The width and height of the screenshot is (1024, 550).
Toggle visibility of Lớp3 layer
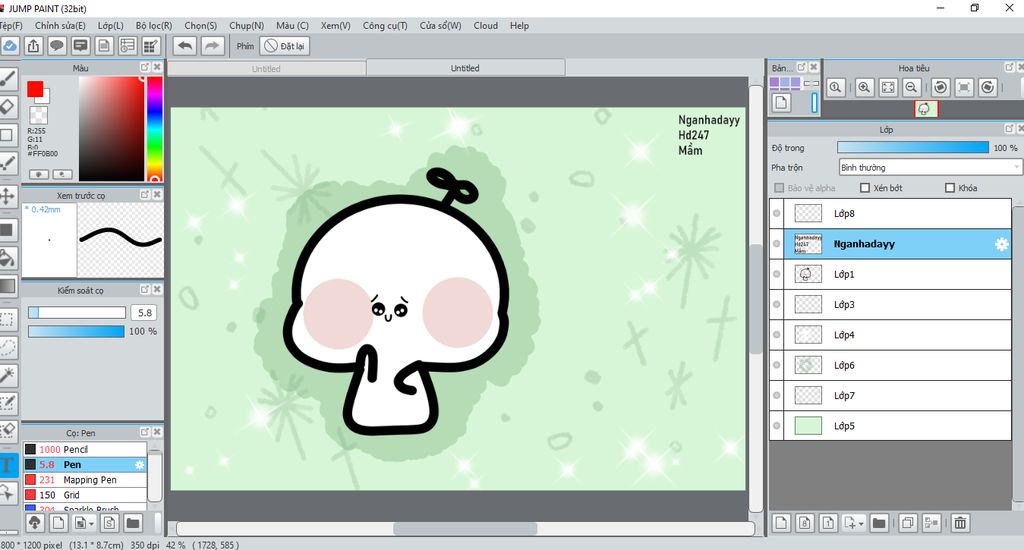tap(776, 304)
